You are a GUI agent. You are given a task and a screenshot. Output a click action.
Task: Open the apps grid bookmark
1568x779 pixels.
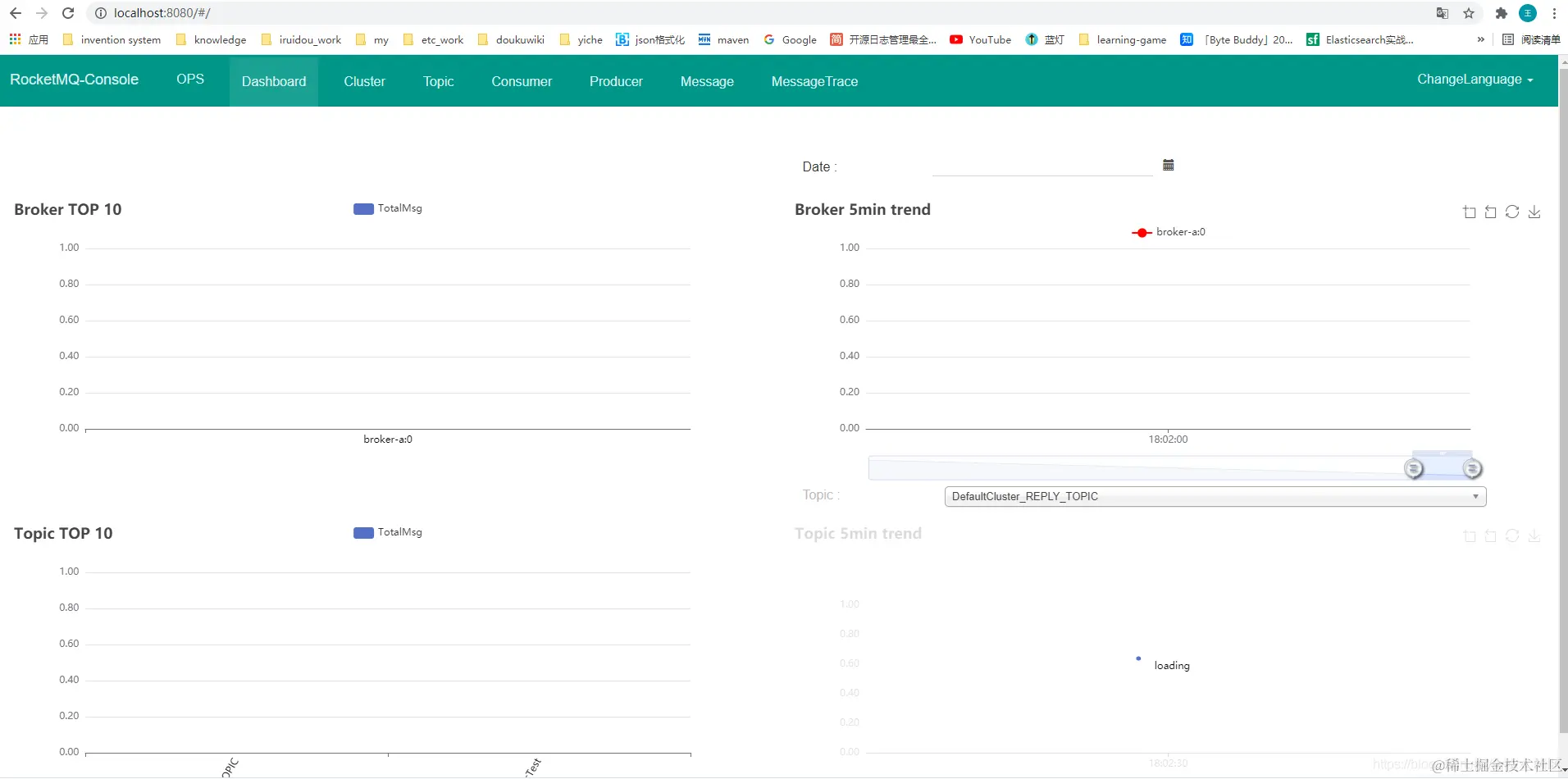tap(29, 39)
